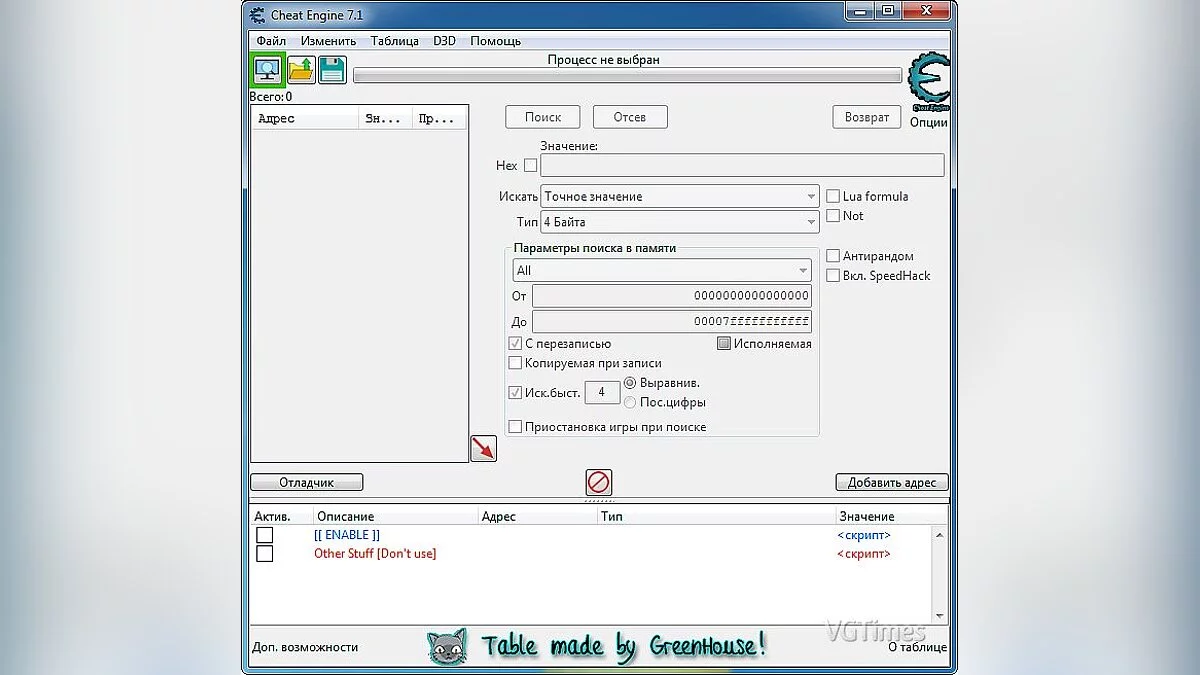1200x675 pixels.
Task: Toggle the Антирандом checkbox
Action: point(832,255)
